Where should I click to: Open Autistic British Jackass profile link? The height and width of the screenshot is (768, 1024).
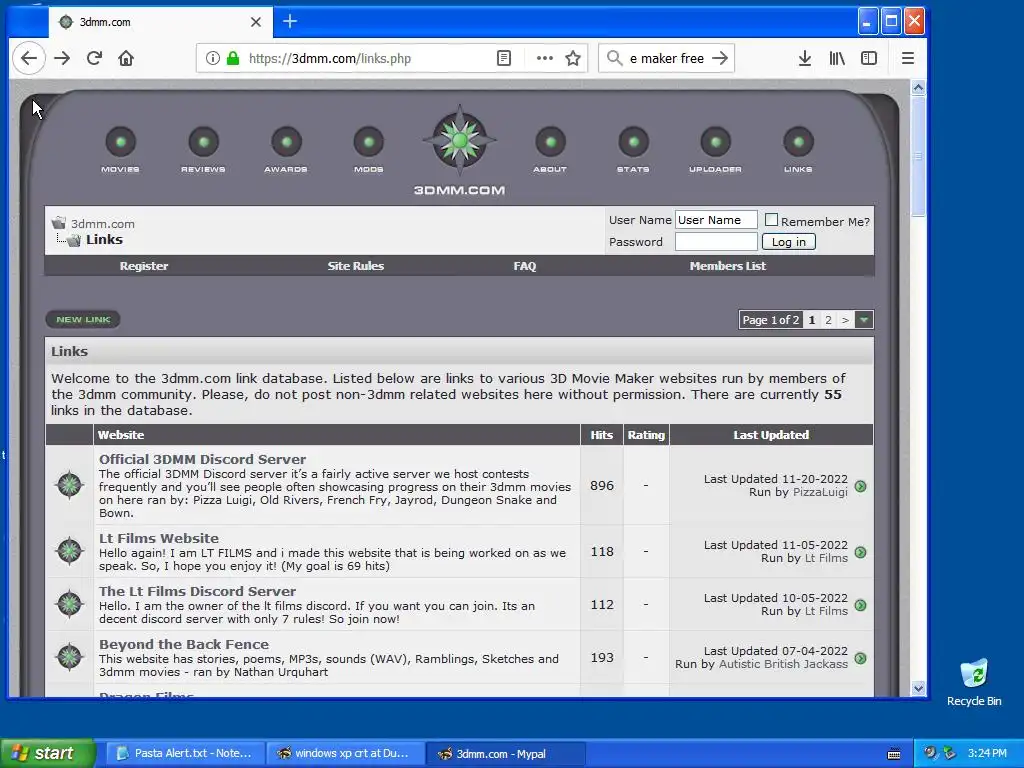click(783, 664)
